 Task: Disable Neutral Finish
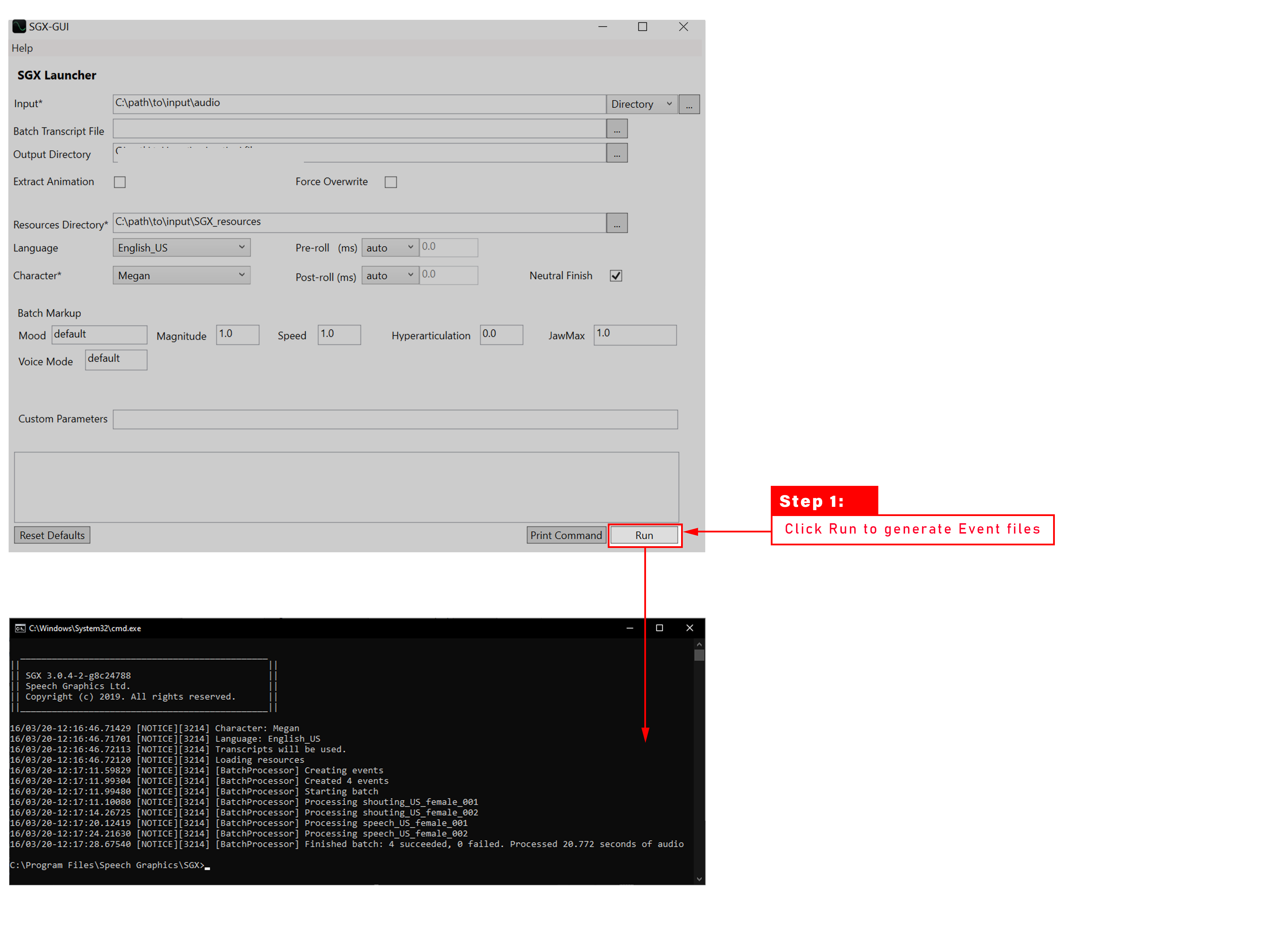point(616,275)
